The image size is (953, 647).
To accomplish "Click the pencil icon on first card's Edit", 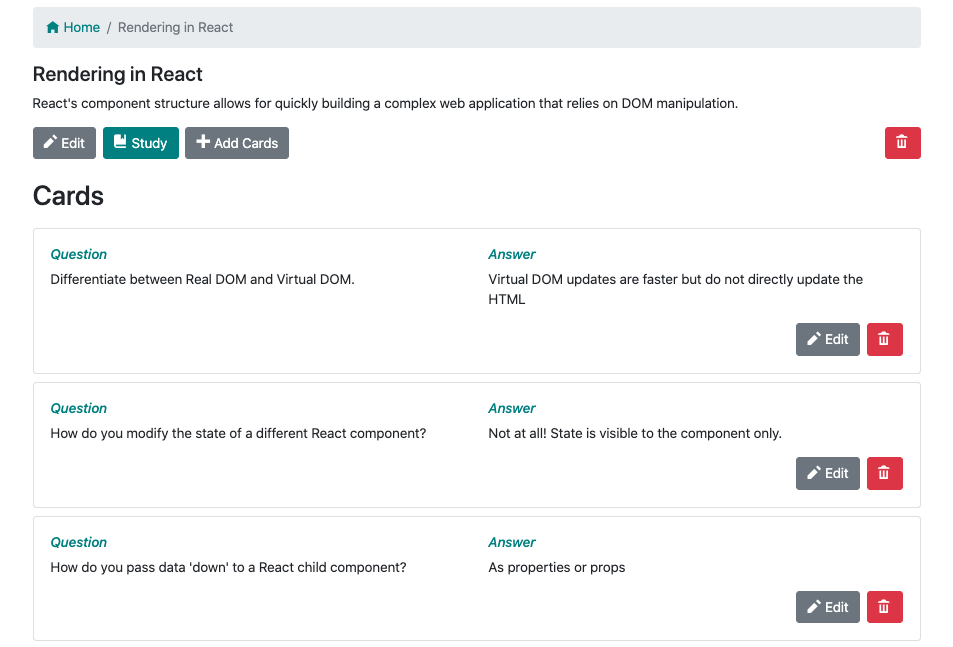I will 814,340.
